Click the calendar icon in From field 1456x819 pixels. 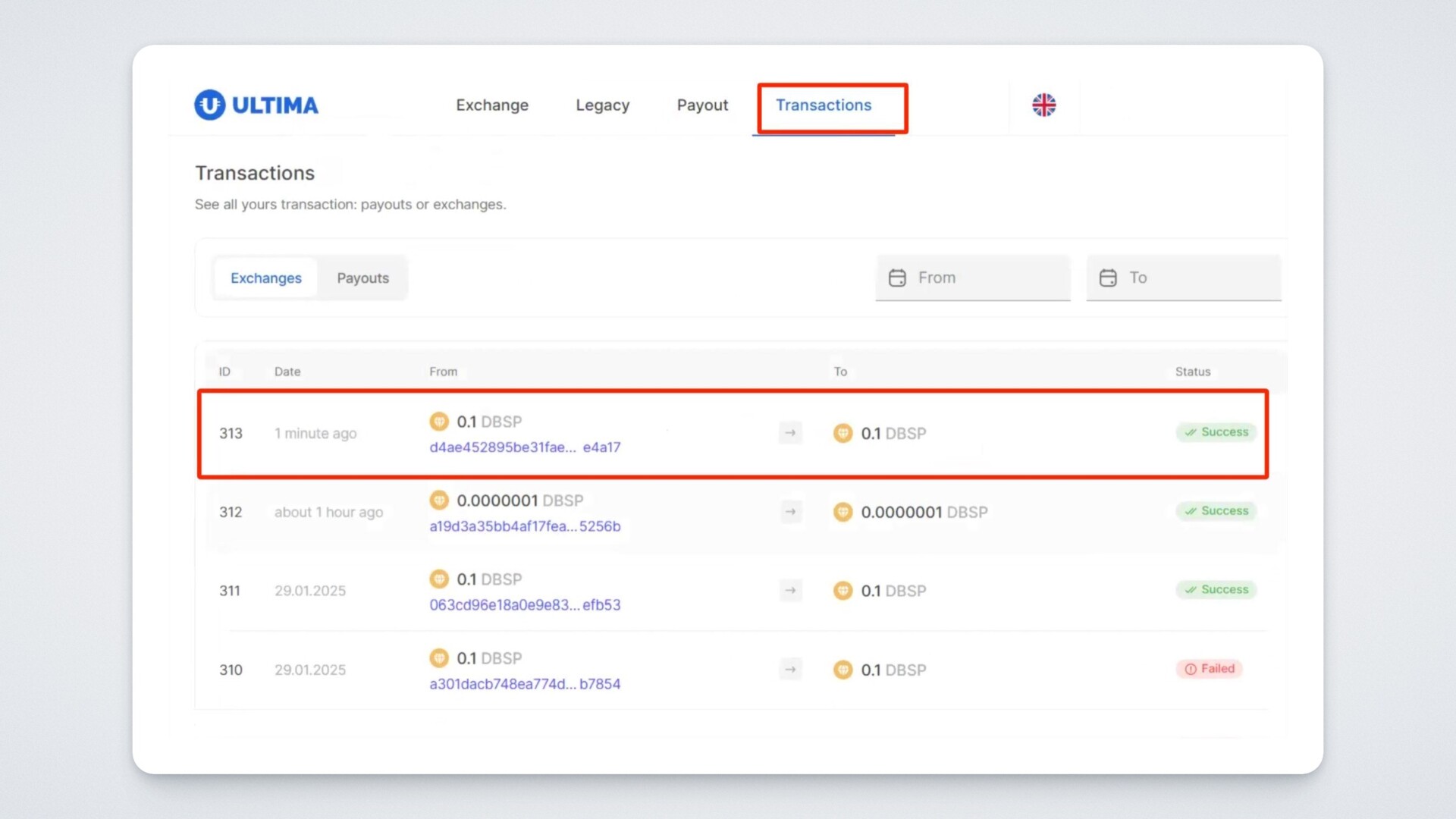click(897, 278)
